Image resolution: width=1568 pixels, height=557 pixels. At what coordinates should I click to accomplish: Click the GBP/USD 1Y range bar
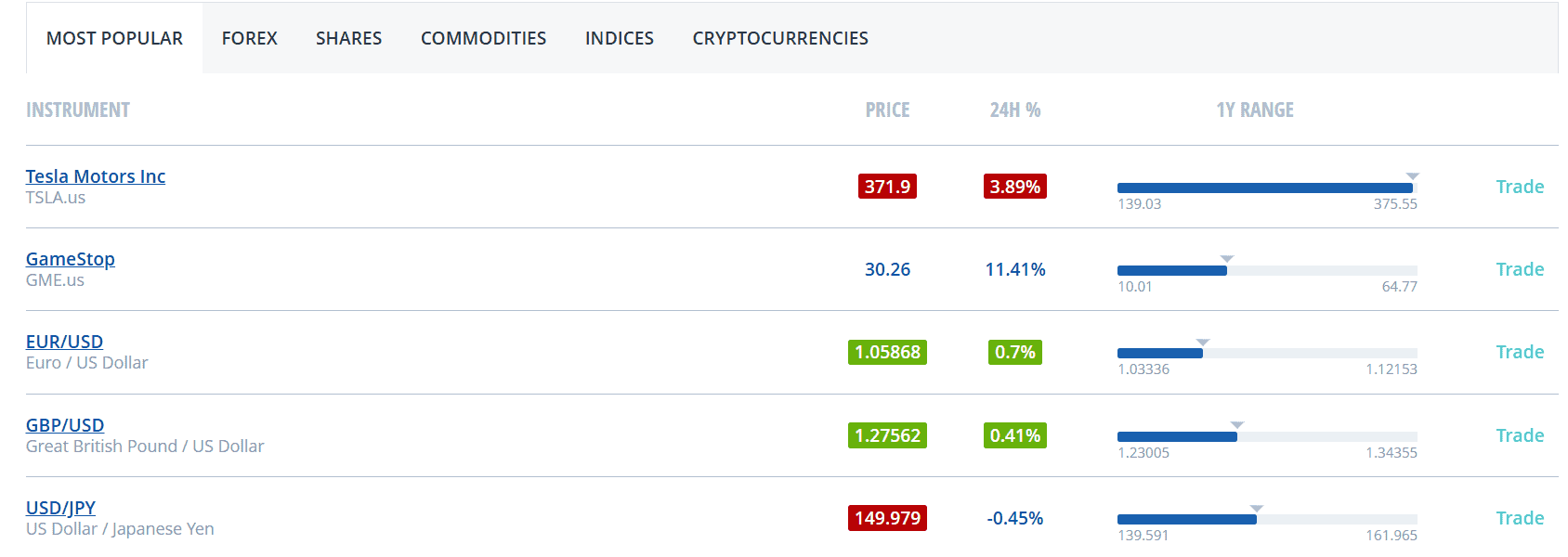click(x=1267, y=437)
